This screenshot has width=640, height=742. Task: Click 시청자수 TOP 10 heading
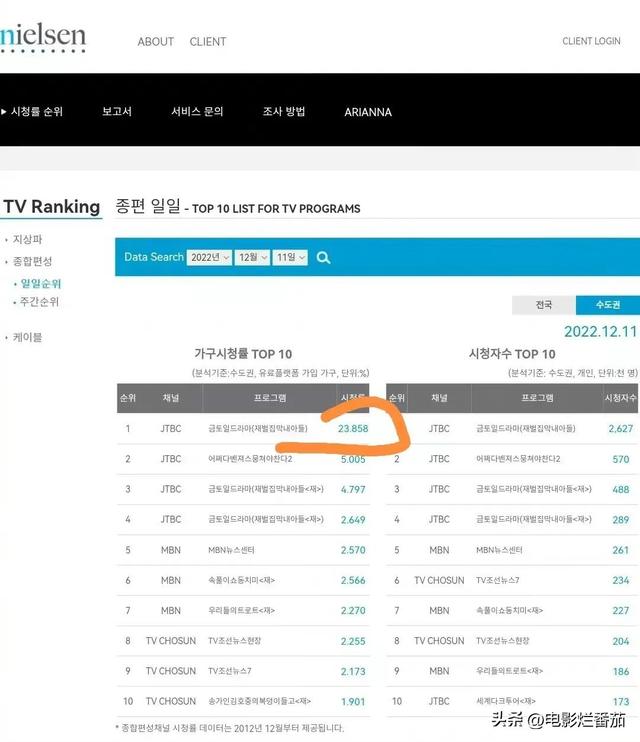[x=512, y=354]
